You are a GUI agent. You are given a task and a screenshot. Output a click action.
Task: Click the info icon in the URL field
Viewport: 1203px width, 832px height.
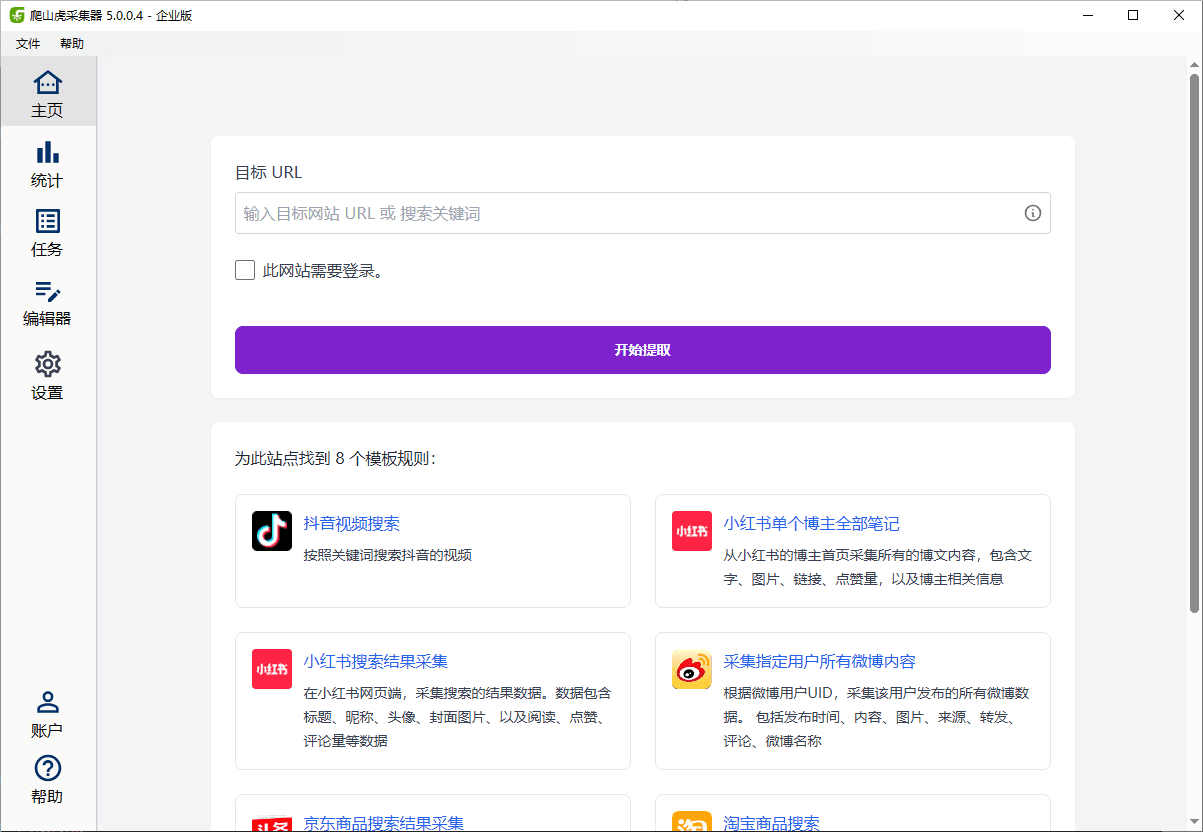(x=1033, y=213)
